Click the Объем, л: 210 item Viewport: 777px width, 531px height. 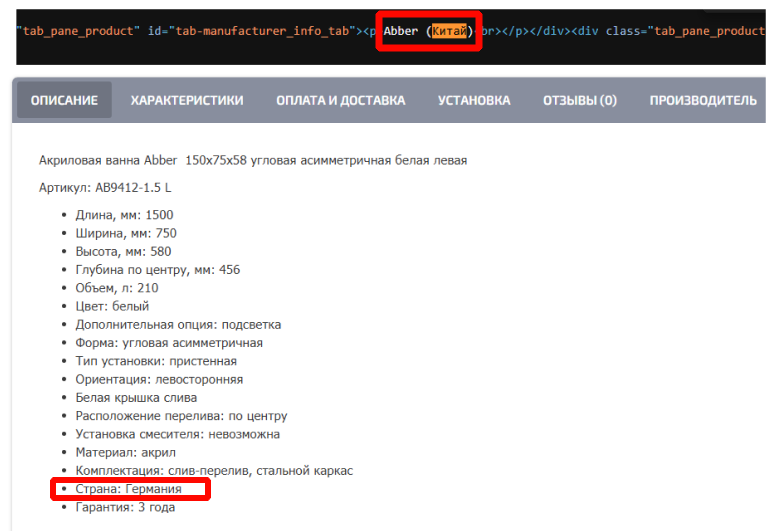(x=117, y=288)
